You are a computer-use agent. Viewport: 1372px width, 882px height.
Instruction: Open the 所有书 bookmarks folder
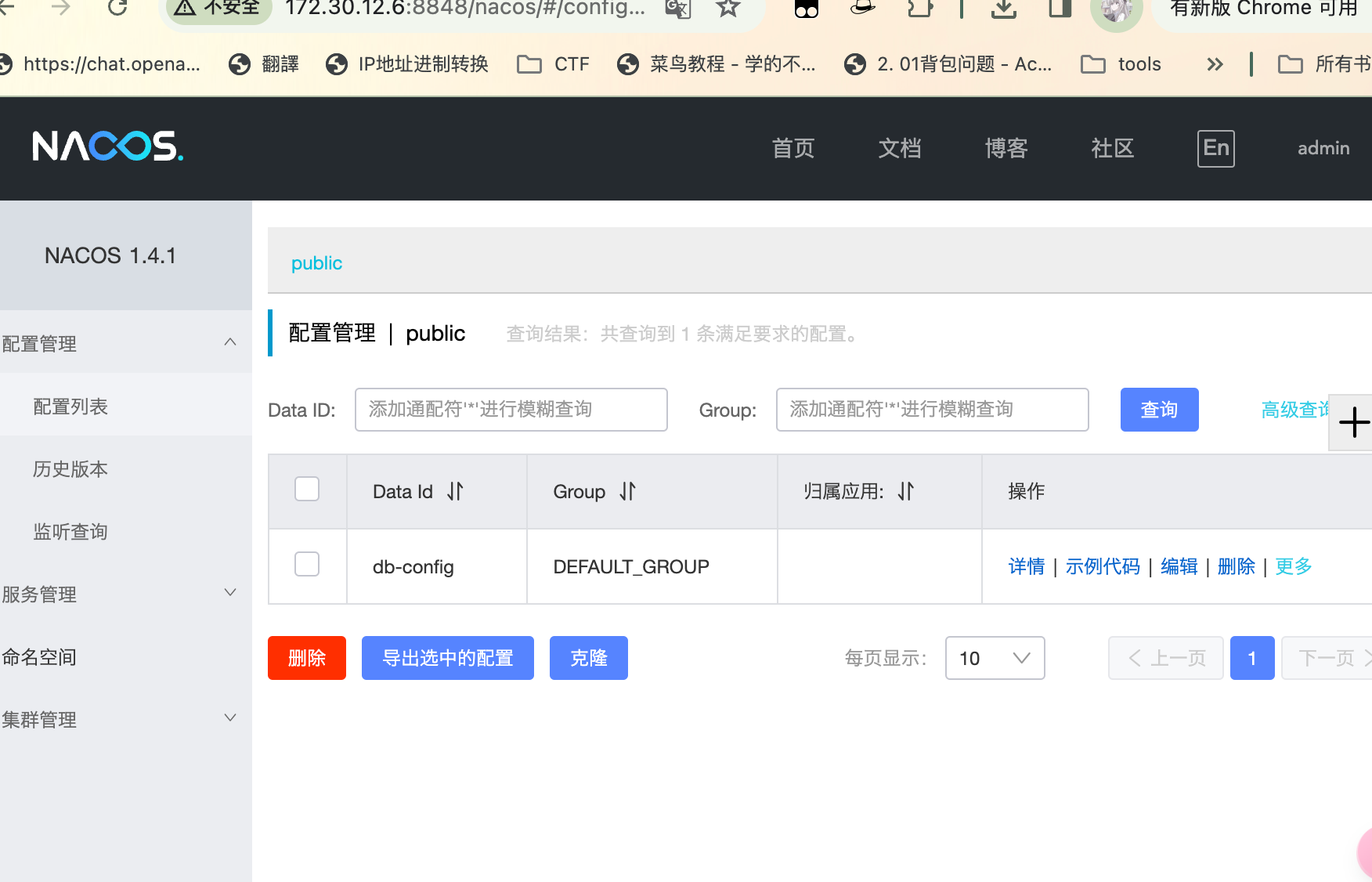(x=1324, y=64)
